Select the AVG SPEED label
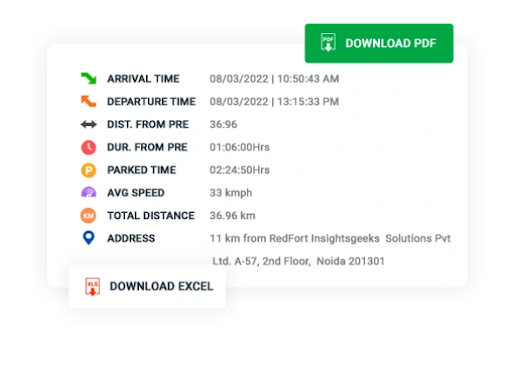Viewport: 512px width, 373px height. (x=136, y=193)
